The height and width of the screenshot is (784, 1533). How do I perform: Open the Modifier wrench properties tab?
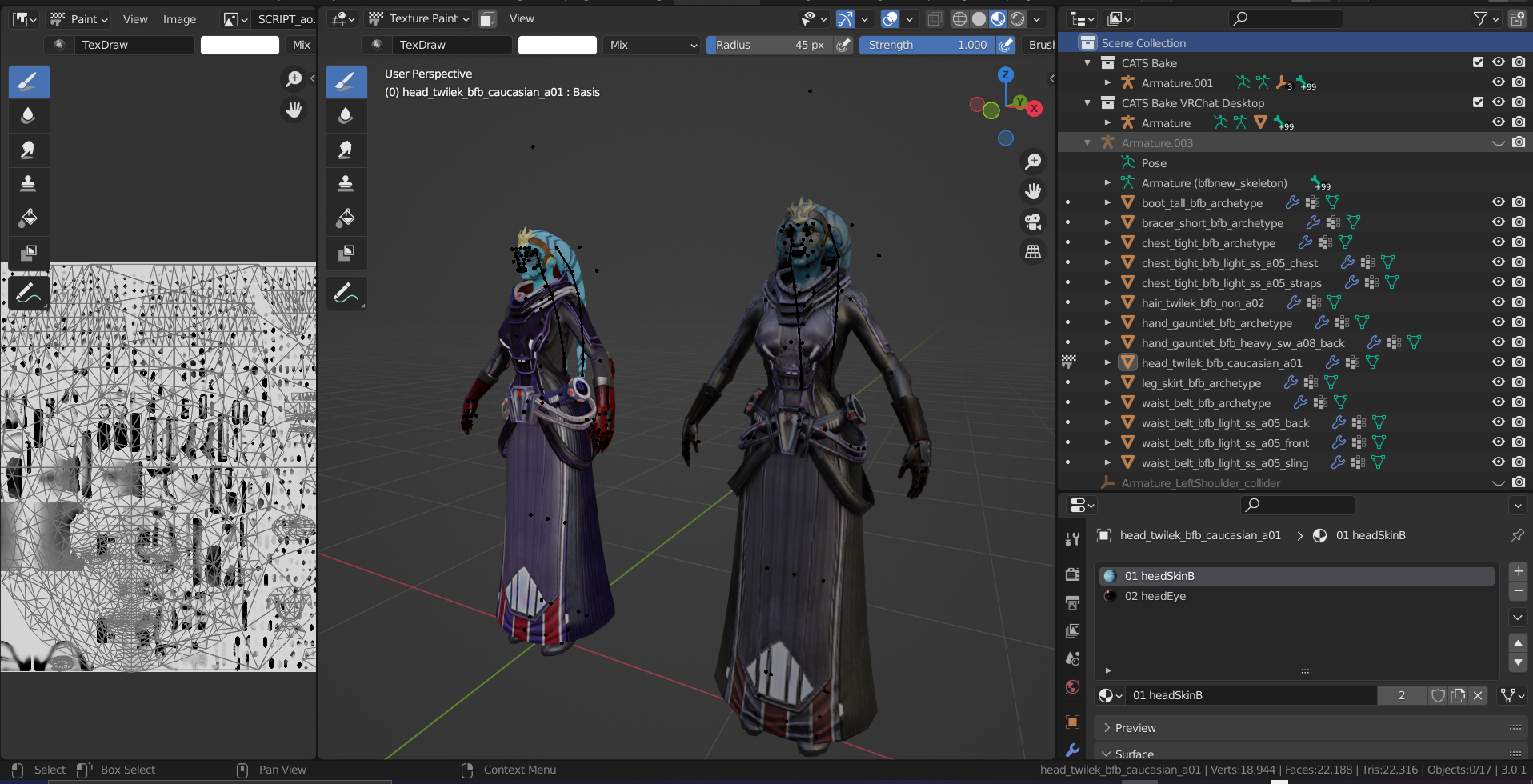(1072, 750)
